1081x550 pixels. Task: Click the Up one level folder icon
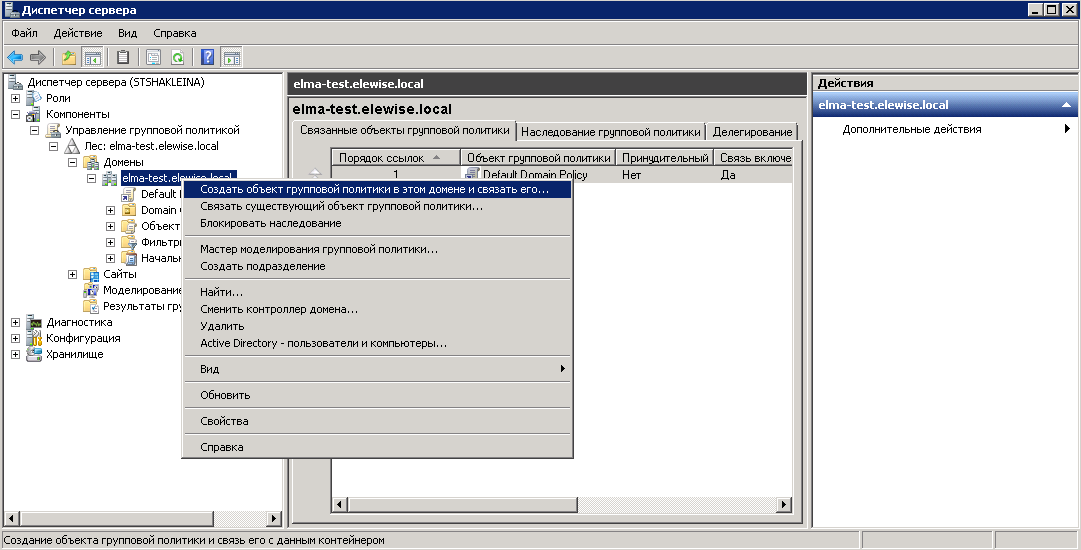click(x=69, y=57)
